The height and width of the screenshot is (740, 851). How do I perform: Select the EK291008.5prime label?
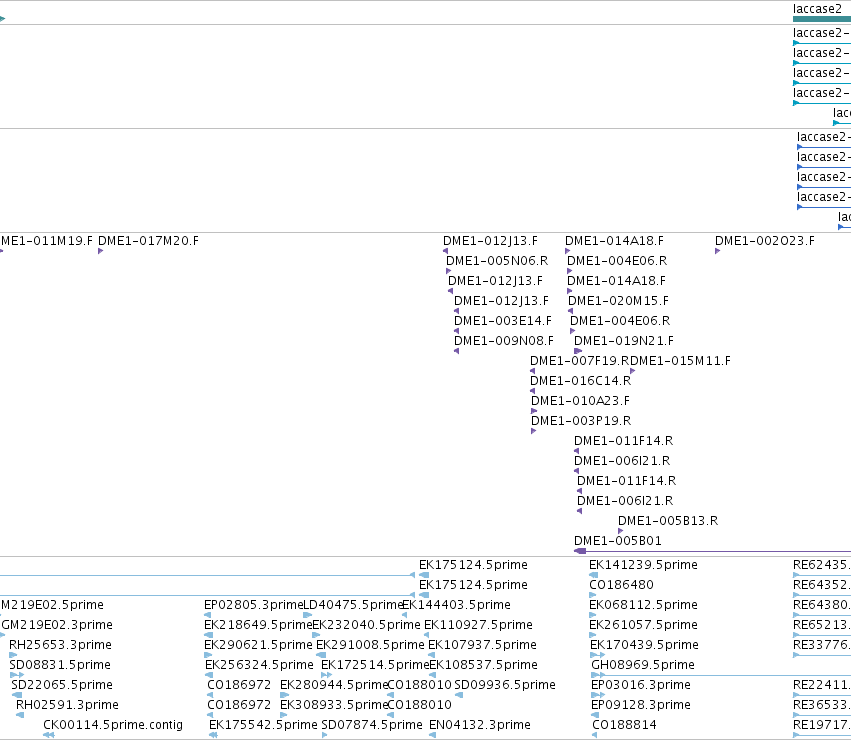coord(370,645)
